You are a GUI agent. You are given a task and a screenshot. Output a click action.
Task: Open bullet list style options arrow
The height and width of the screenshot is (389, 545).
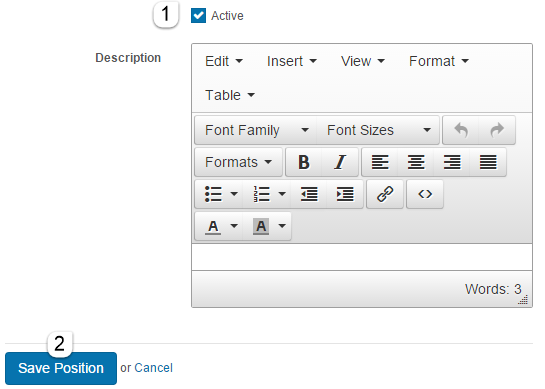click(234, 194)
